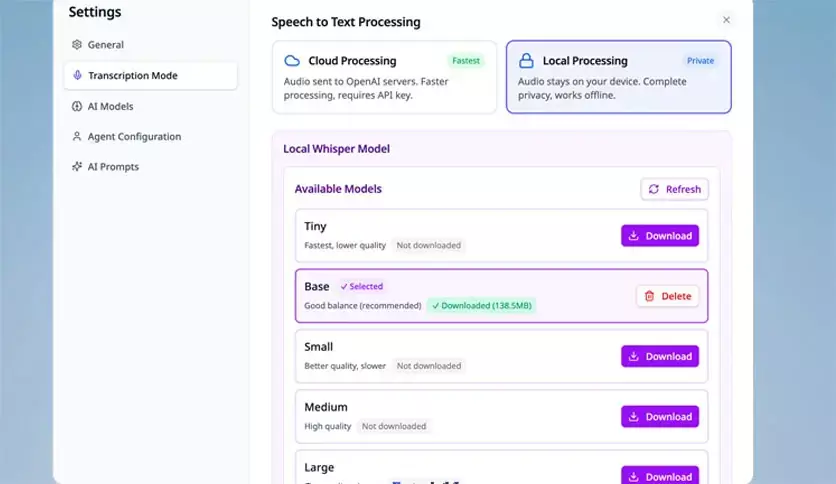The width and height of the screenshot is (836, 484).
Task: Click the lock icon in Local Processing
Action: pyautogui.click(x=526, y=61)
